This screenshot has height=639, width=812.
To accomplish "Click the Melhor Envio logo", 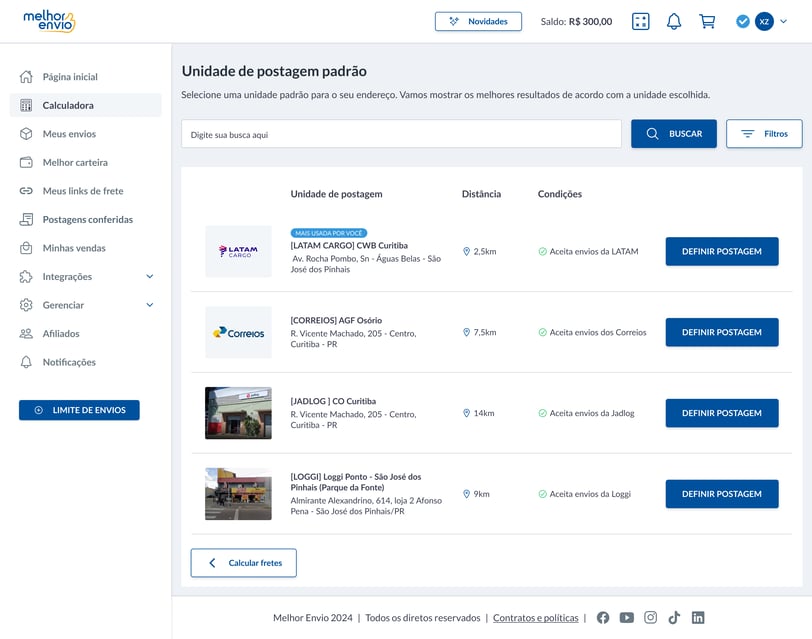I will (50, 21).
